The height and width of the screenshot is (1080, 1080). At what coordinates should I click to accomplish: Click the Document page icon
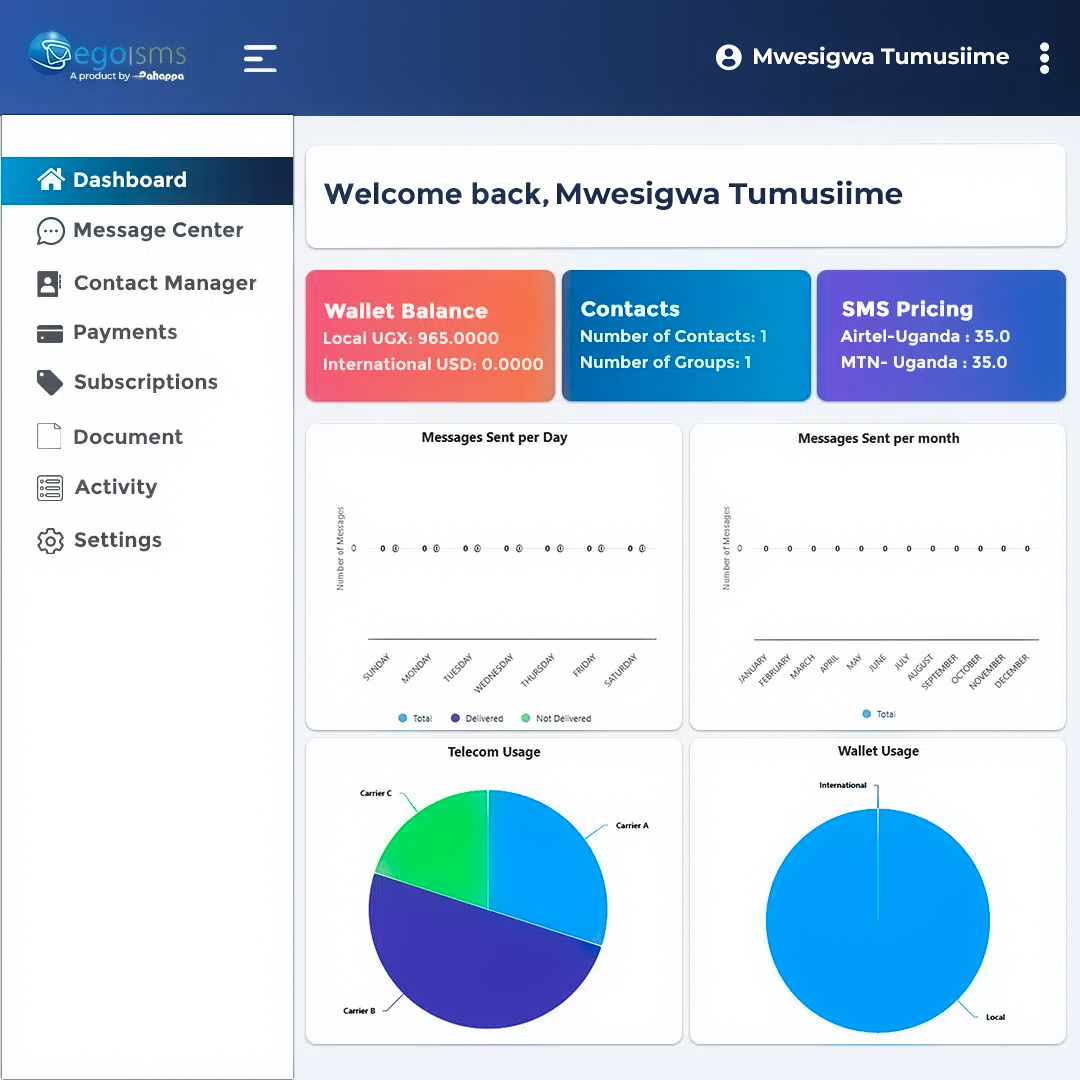[50, 437]
